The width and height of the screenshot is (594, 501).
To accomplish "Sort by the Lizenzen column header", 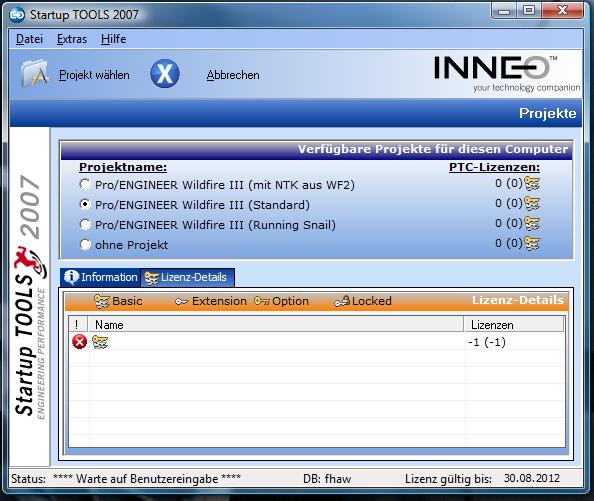I will point(514,325).
